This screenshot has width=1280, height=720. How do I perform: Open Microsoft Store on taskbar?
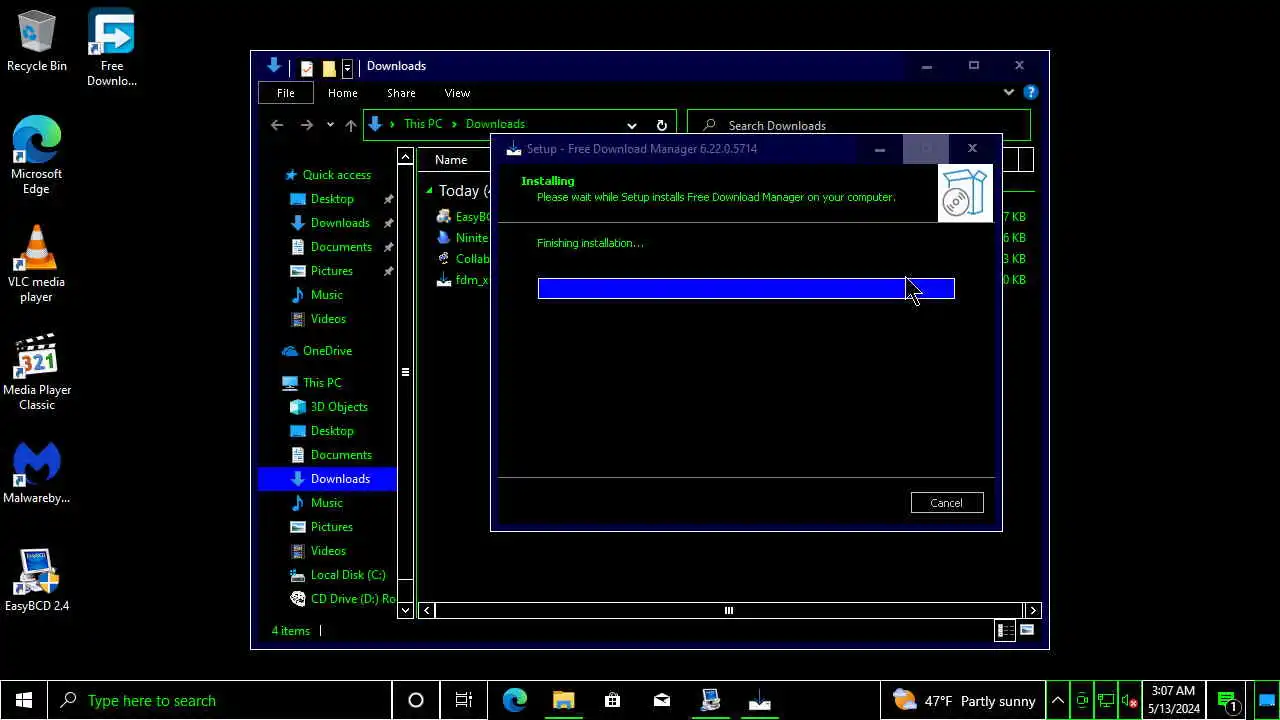pyautogui.click(x=612, y=700)
